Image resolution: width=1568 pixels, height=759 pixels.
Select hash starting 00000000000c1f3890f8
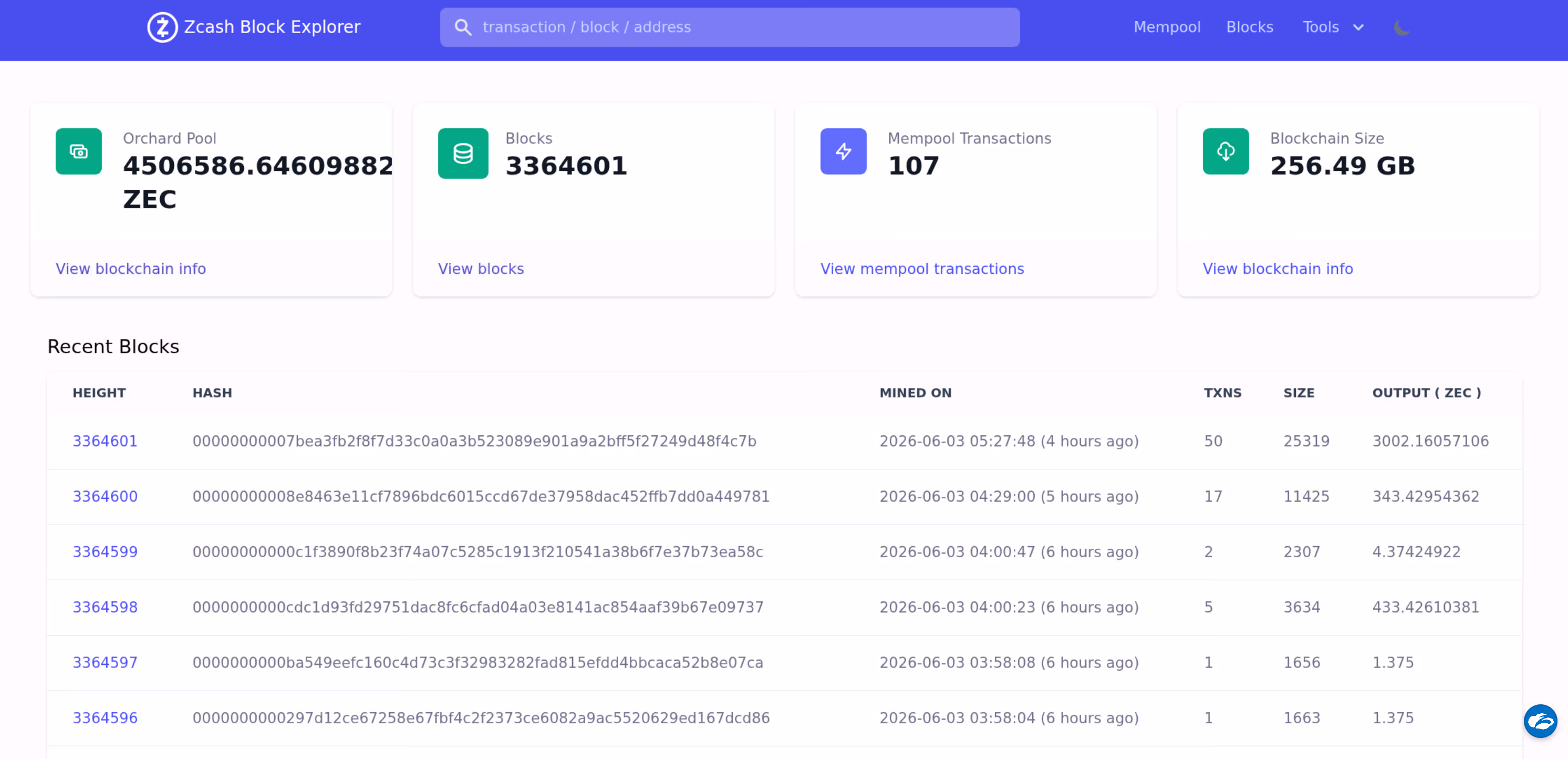[x=477, y=552]
